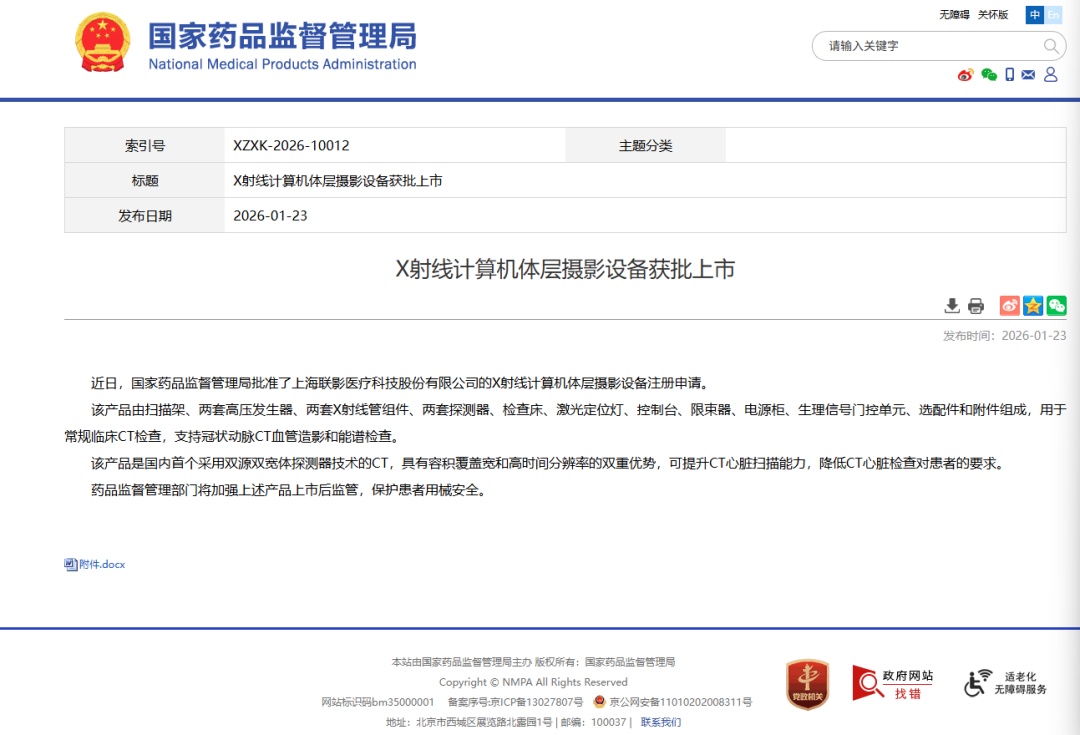Click the search magnifier icon
The image size is (1080, 735).
coord(1051,46)
